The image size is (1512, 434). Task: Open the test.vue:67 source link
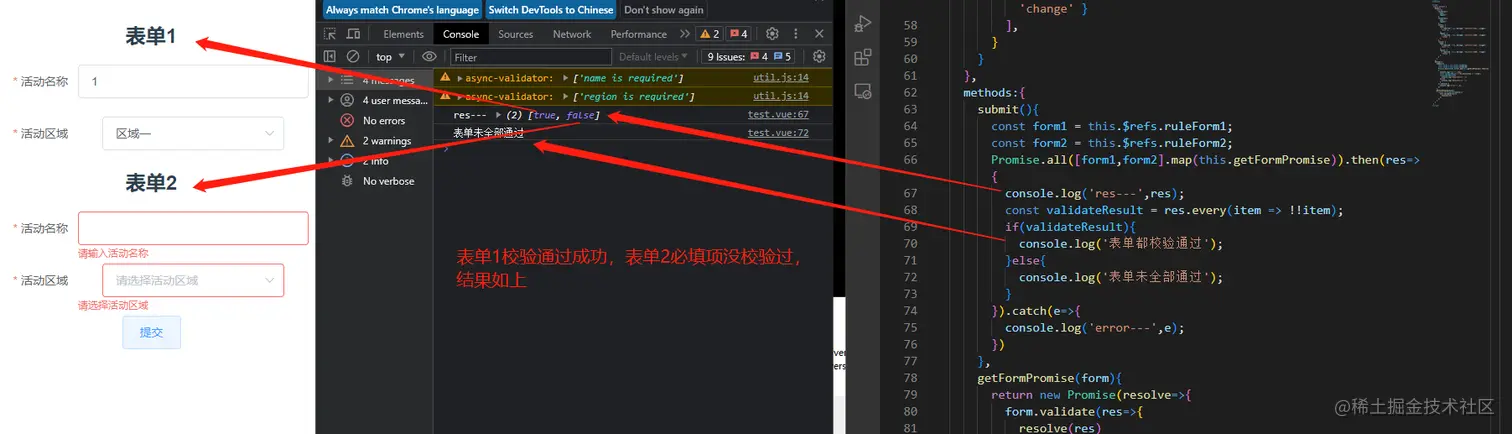click(x=778, y=115)
